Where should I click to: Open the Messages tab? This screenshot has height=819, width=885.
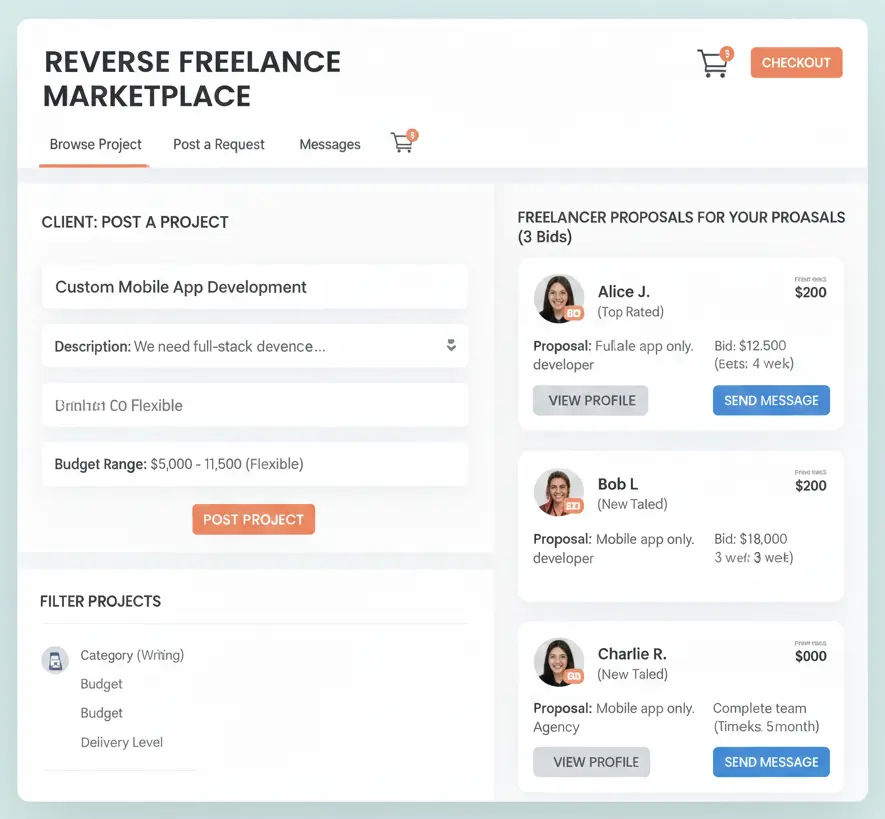point(330,144)
